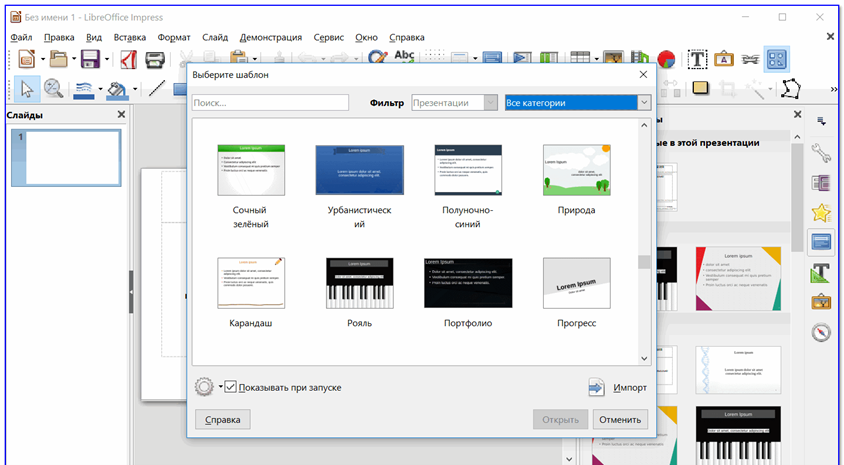Click the Properties wrench icon in sidebar
Viewport: 844px width, 465px height.
pyautogui.click(x=821, y=153)
